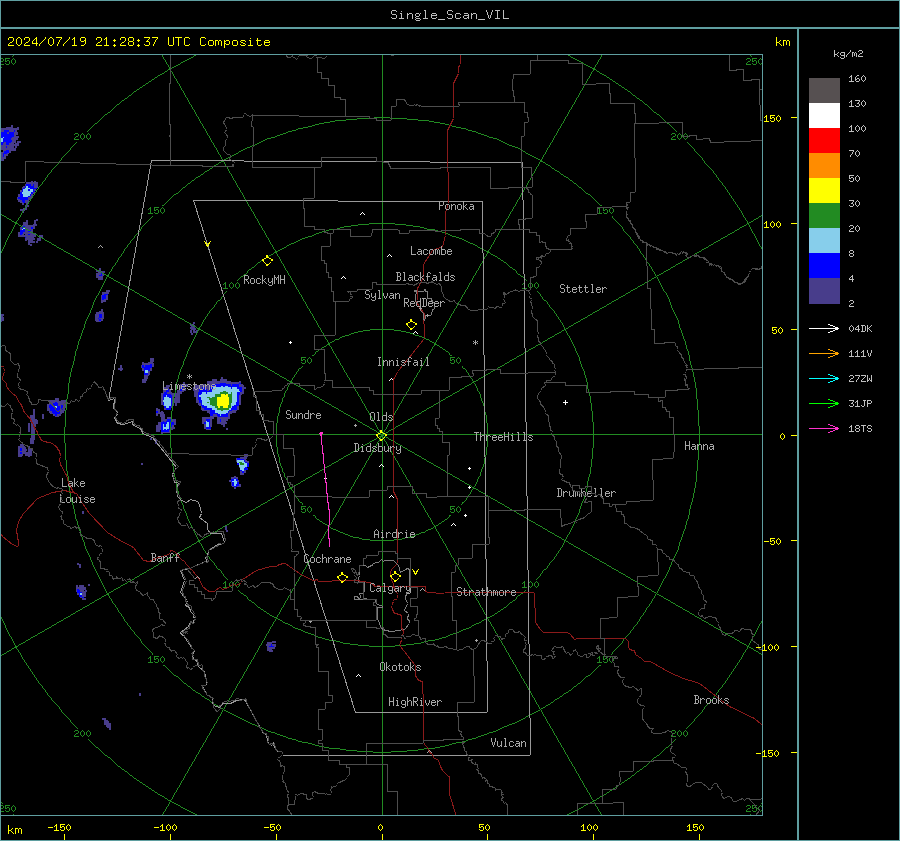
Task: Click the Innisfail town label
Action: 403,362
